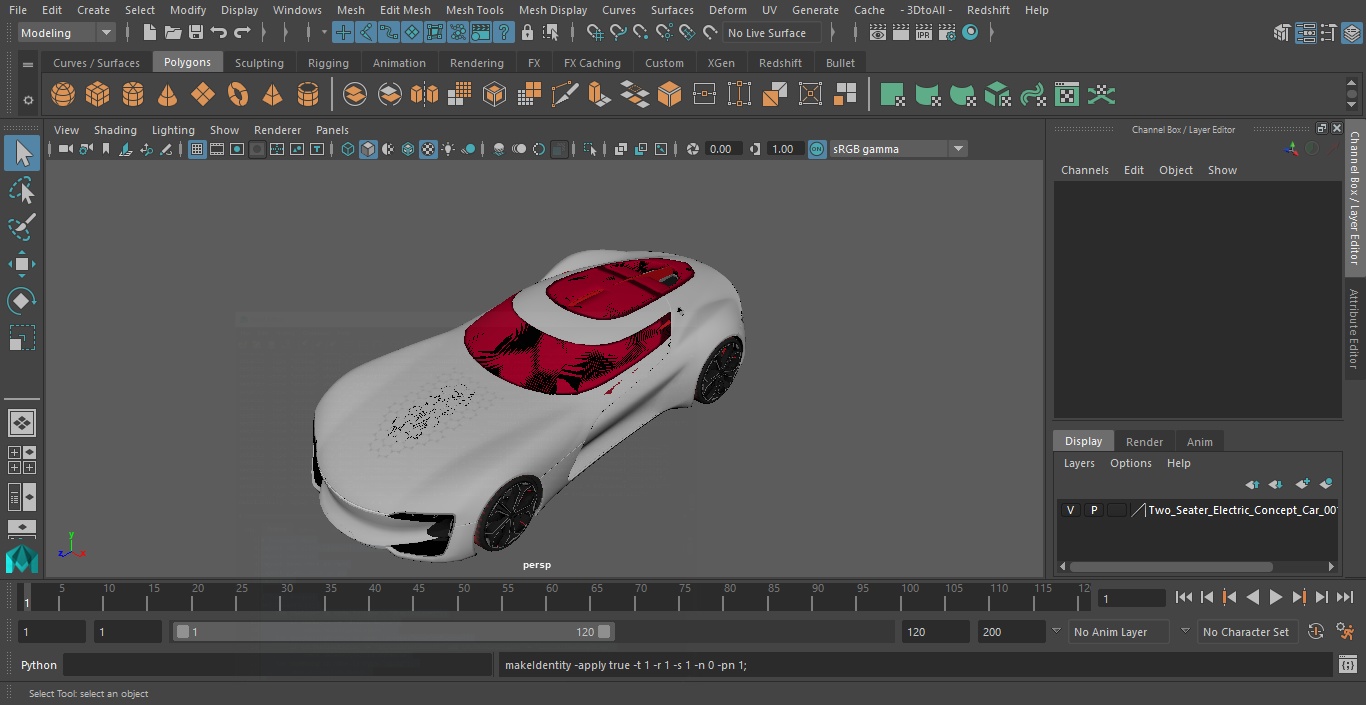The image size is (1366, 705).
Task: Create a polygon cube from the shelf
Action: click(97, 95)
